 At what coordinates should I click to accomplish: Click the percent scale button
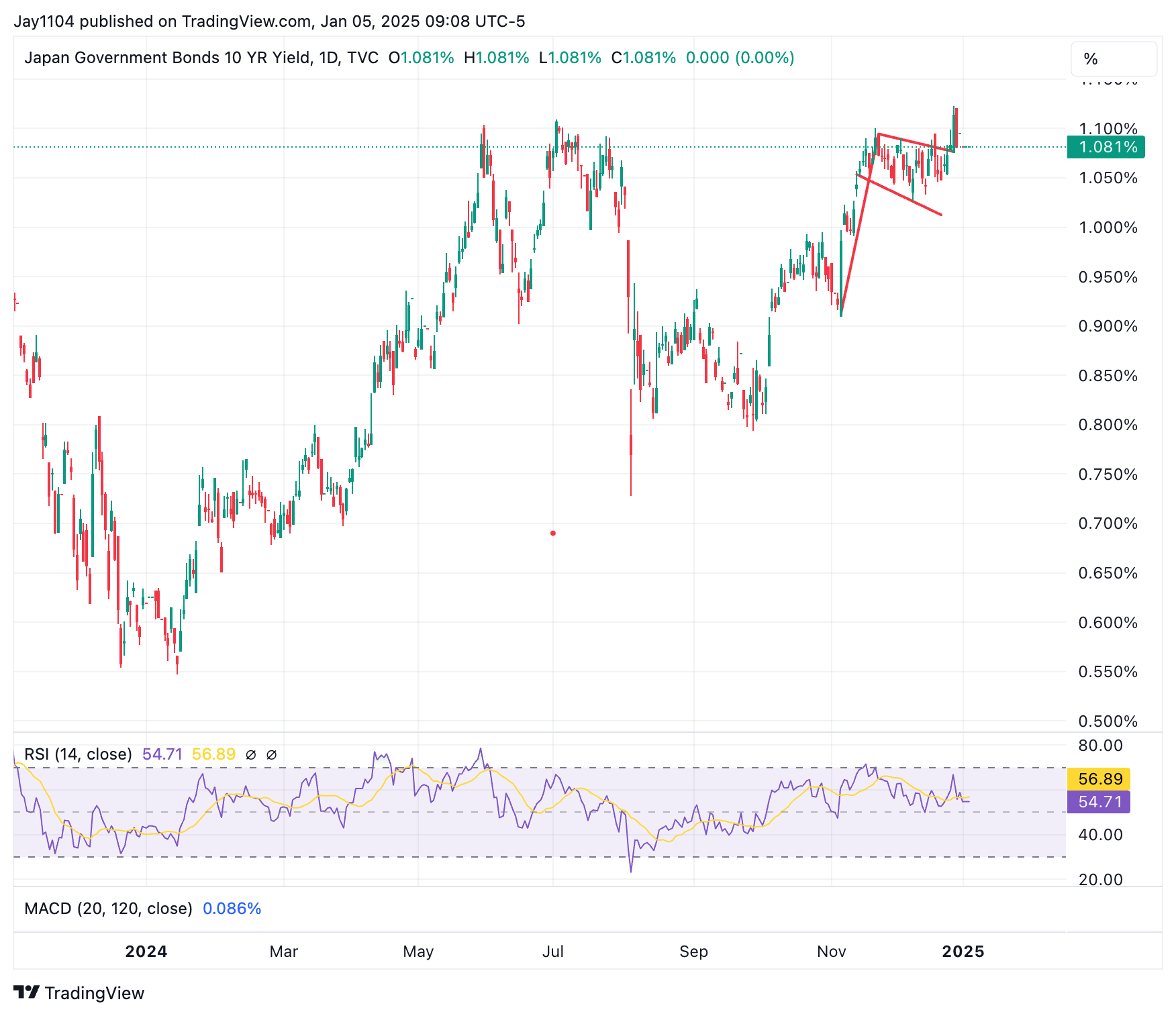[x=1114, y=59]
